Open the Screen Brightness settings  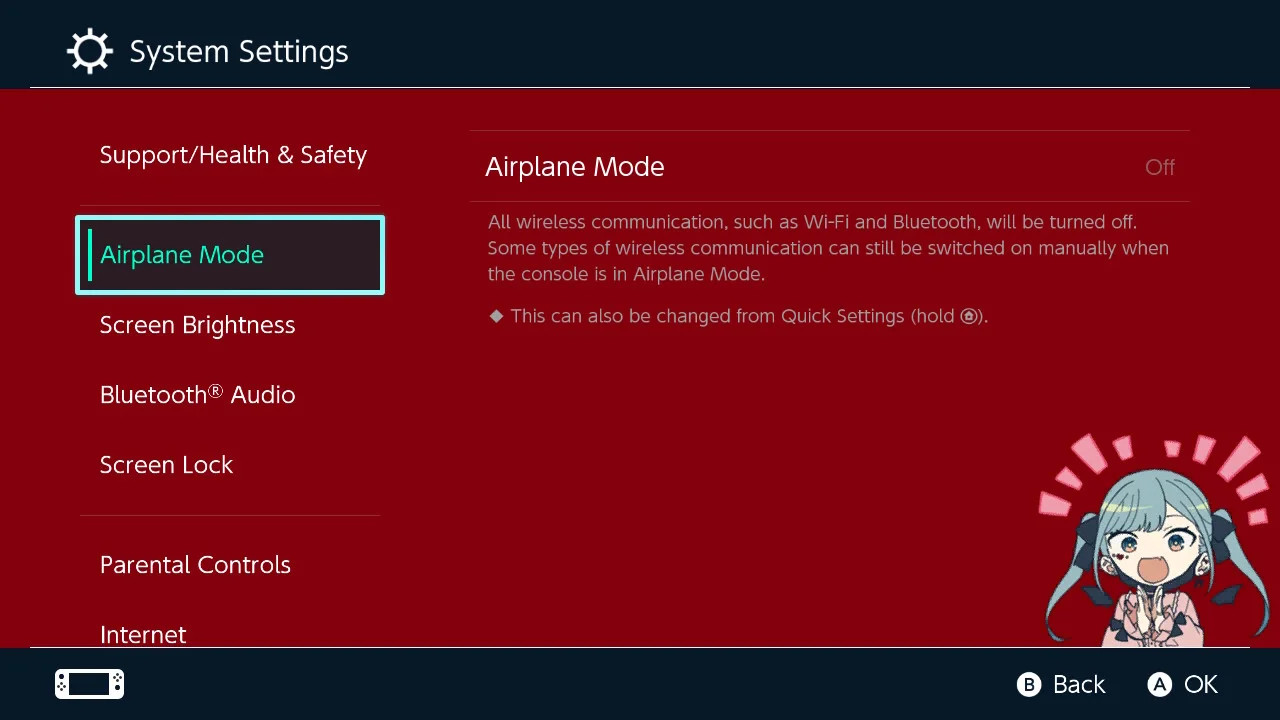[x=197, y=325]
